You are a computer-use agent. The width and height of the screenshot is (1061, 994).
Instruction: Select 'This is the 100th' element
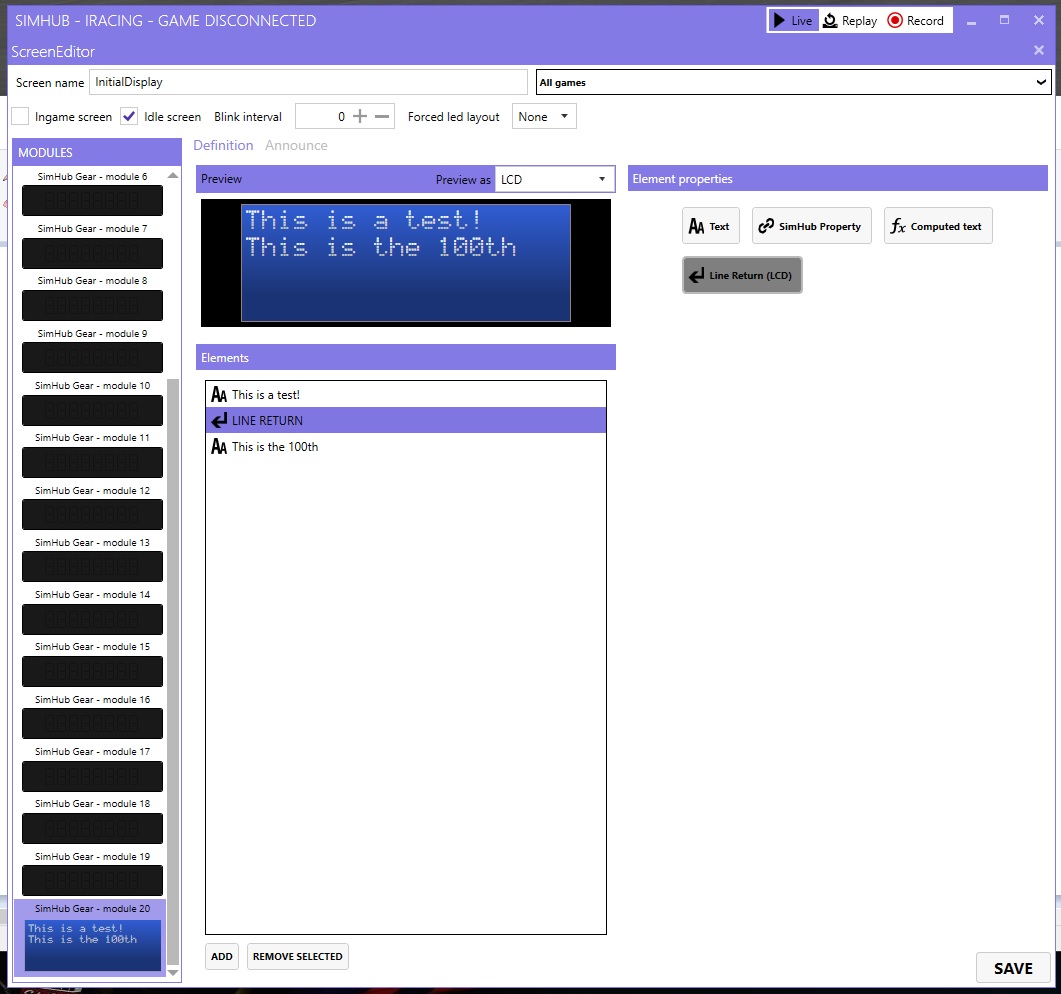point(405,447)
